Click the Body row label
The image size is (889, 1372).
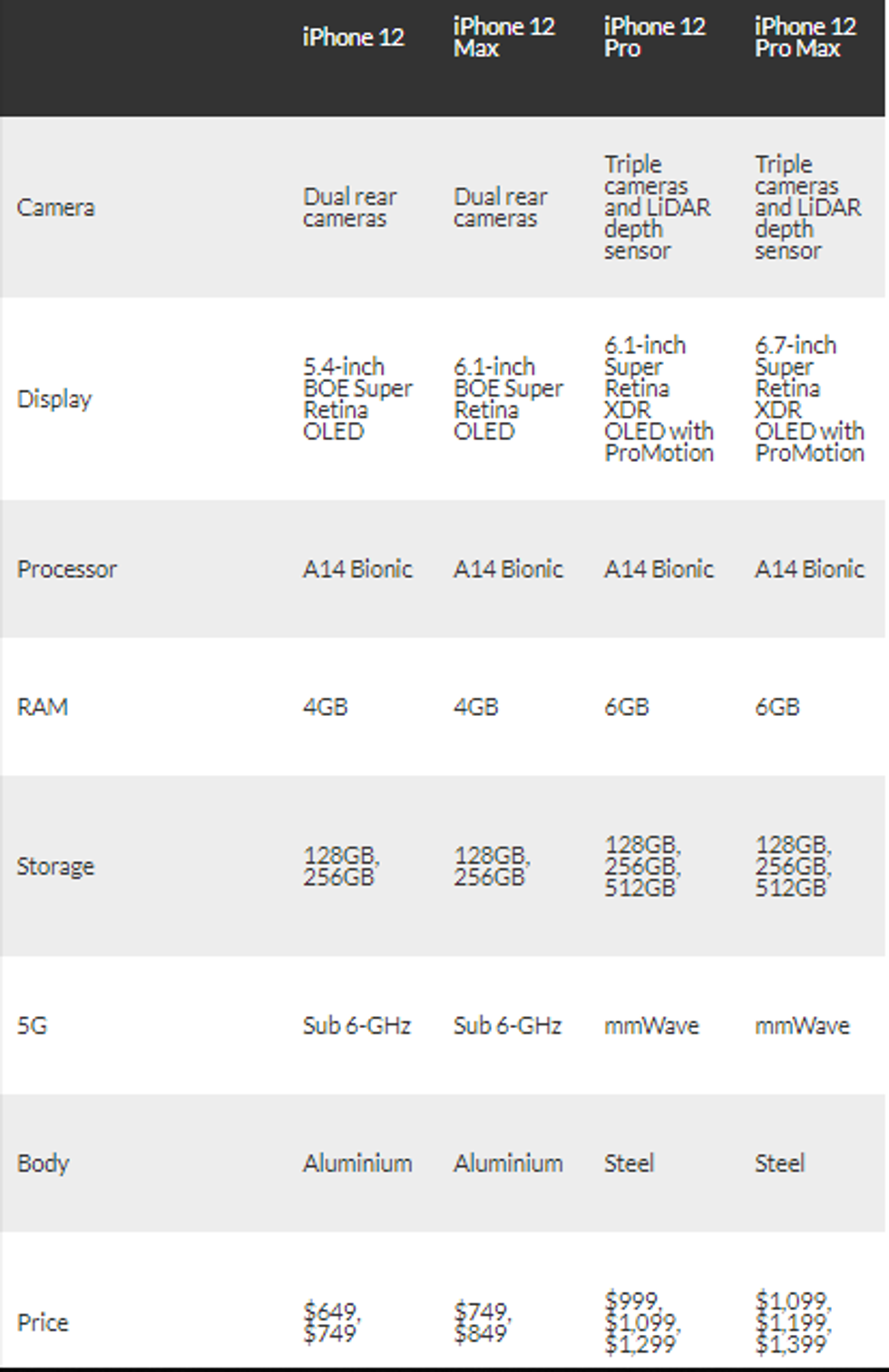[x=43, y=1162]
